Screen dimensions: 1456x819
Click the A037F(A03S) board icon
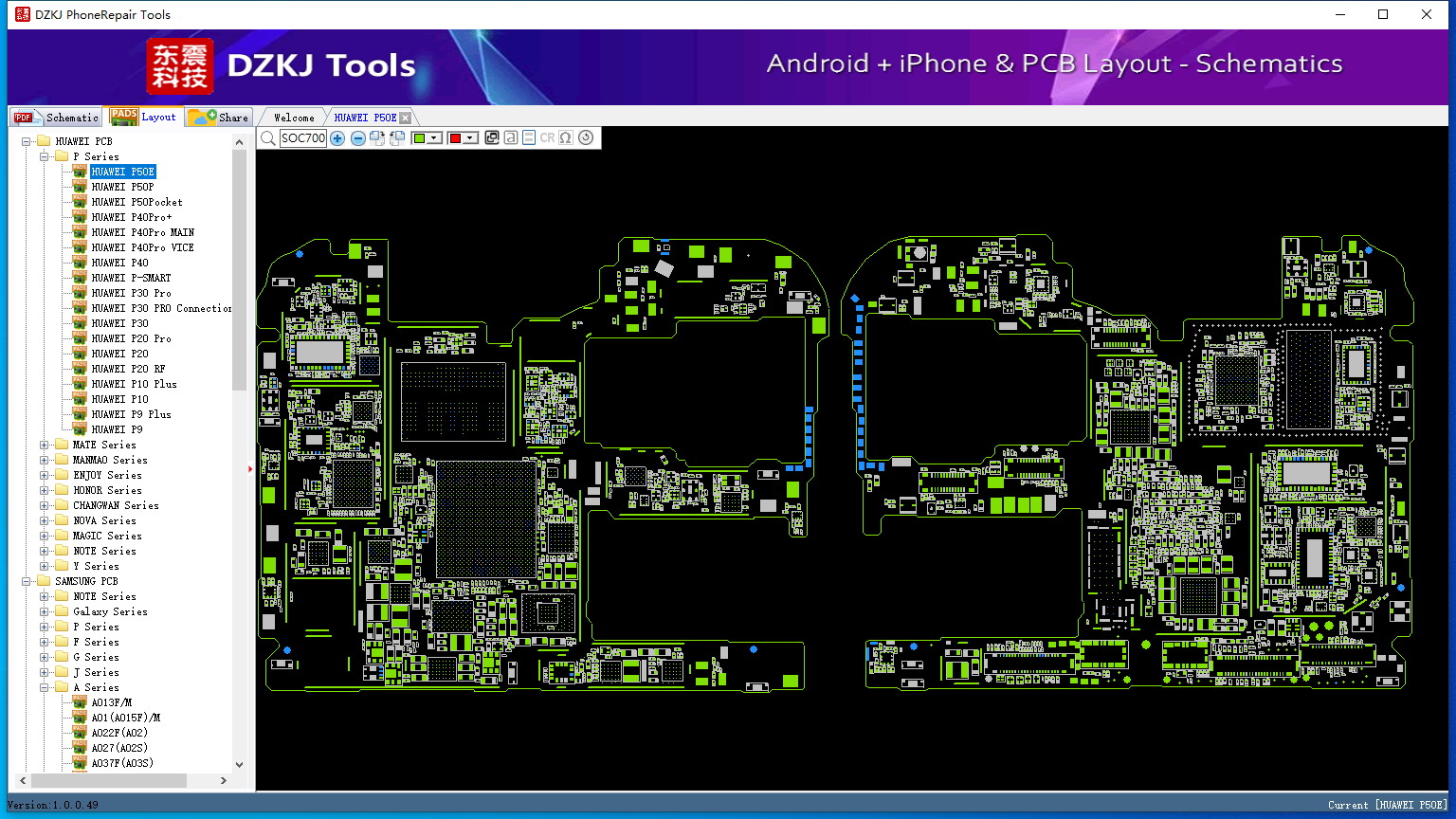[80, 763]
